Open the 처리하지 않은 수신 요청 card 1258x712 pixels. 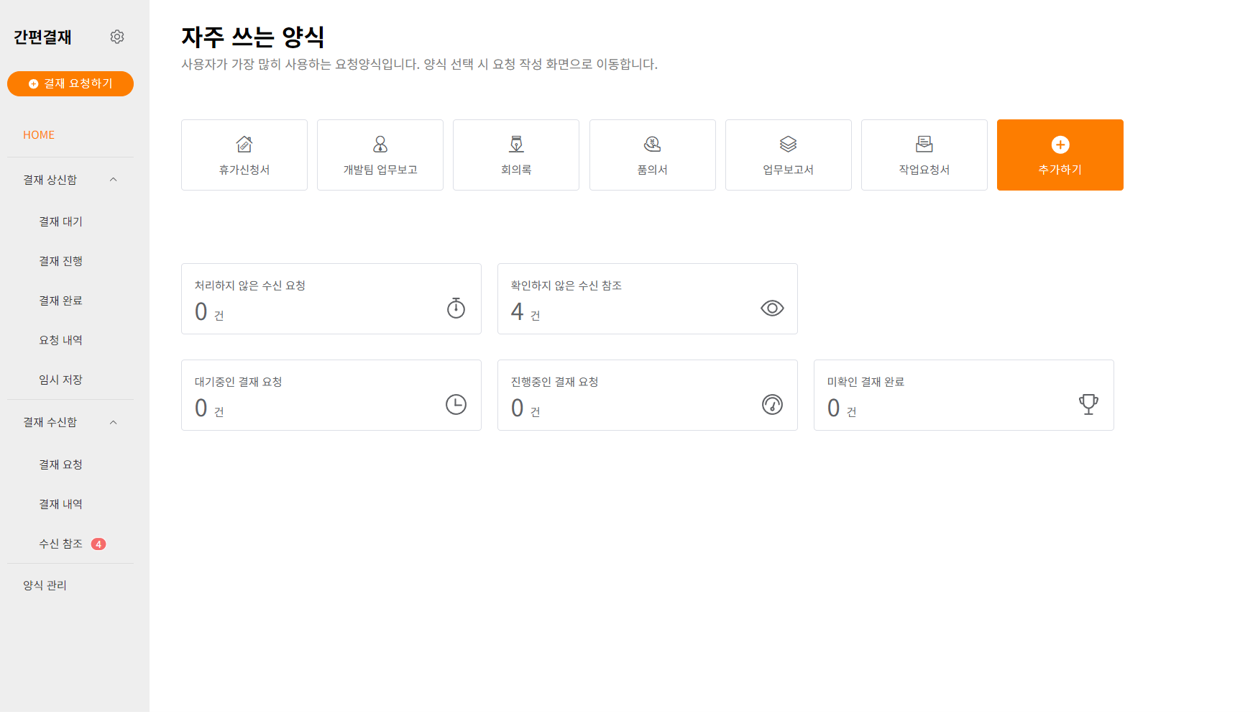click(331, 299)
